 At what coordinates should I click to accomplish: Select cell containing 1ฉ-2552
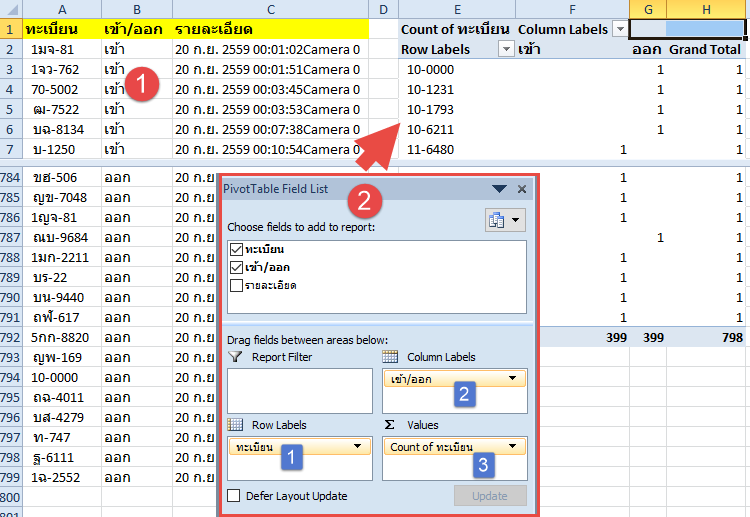click(62, 477)
